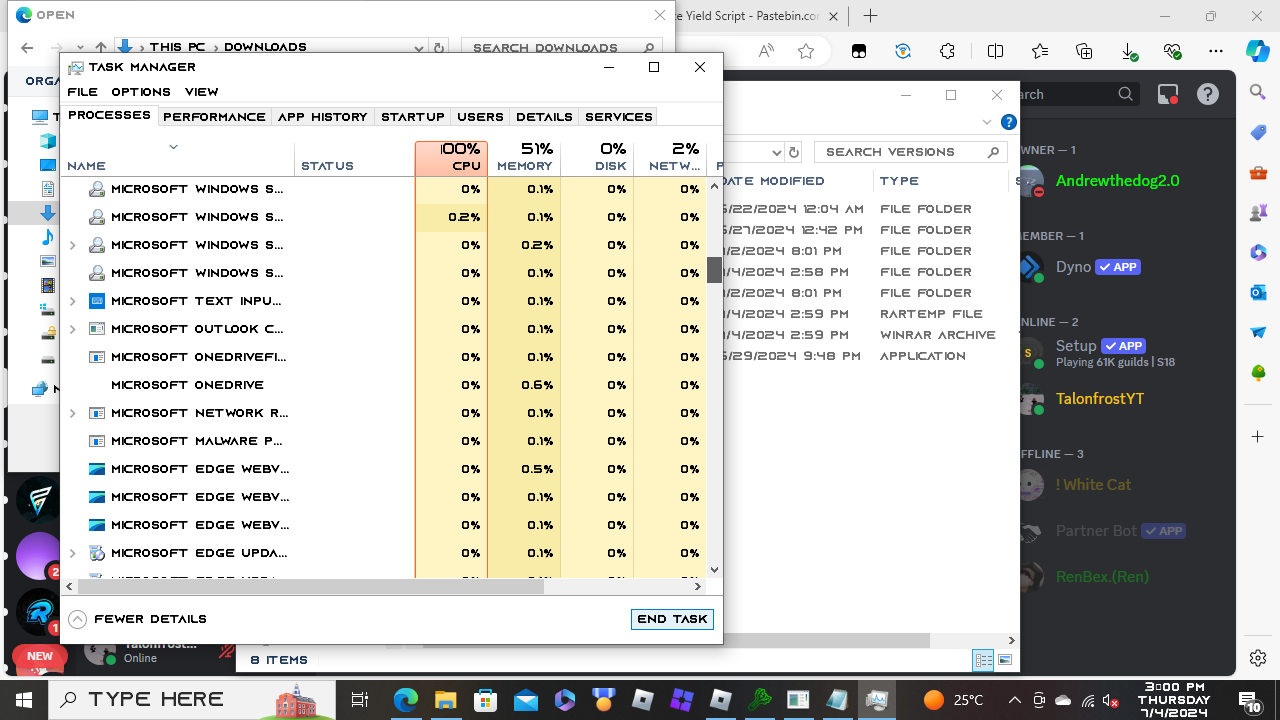Sort processes by CPU column
Viewport: 1280px width, 720px height.
click(452, 158)
